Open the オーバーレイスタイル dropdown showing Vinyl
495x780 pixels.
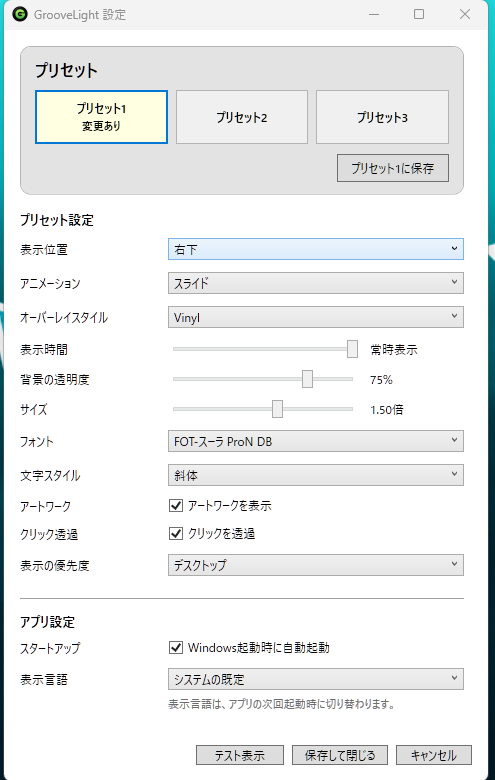(316, 317)
